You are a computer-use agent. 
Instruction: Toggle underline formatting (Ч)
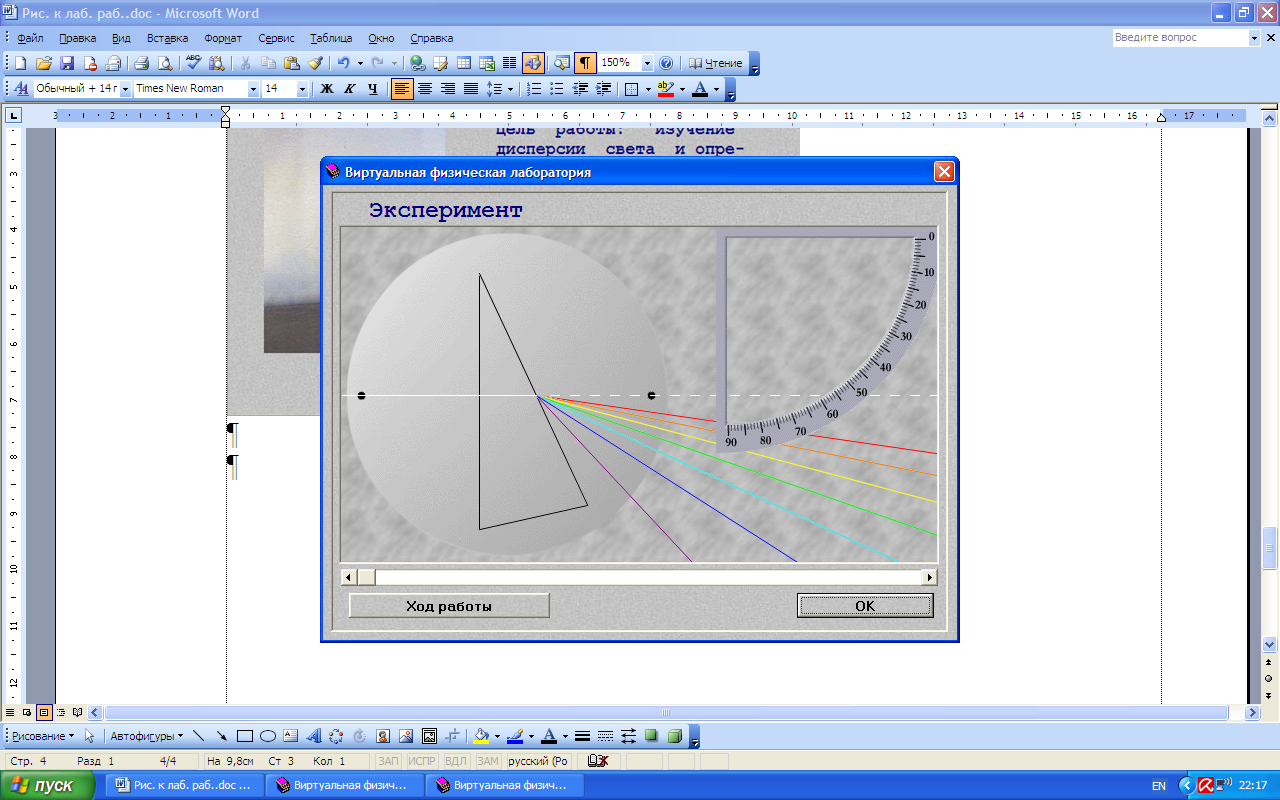372,89
